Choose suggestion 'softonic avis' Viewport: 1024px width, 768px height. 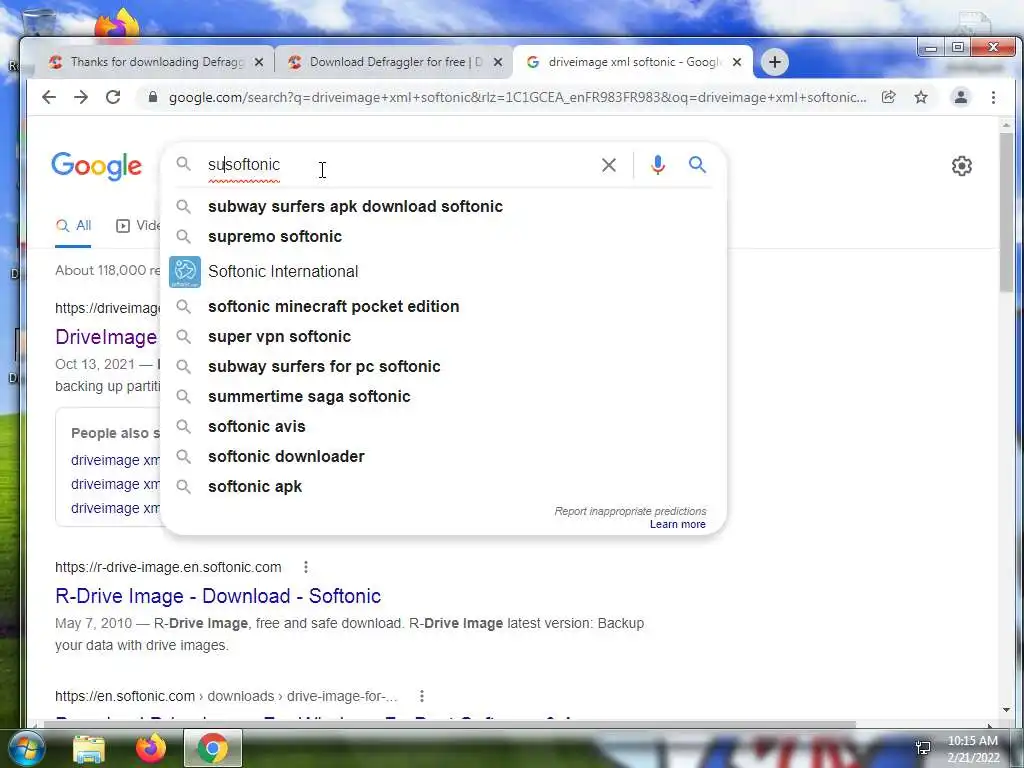click(443, 426)
